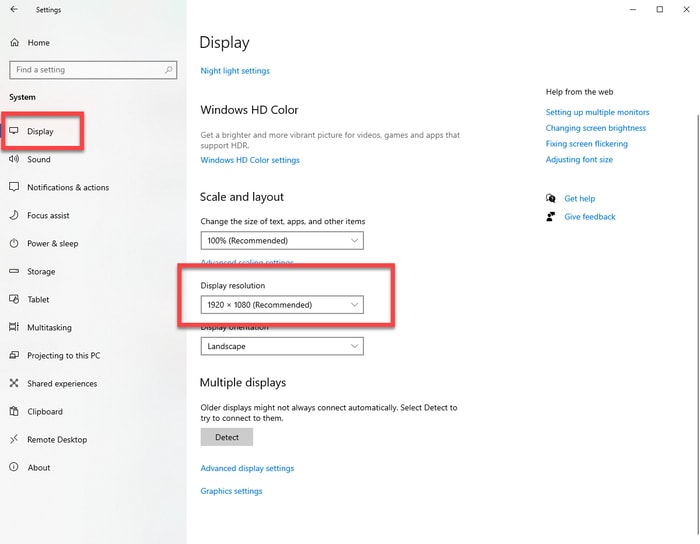Viewport: 700px width, 544px height.
Task: Click the search magnifier icon
Action: click(x=170, y=70)
